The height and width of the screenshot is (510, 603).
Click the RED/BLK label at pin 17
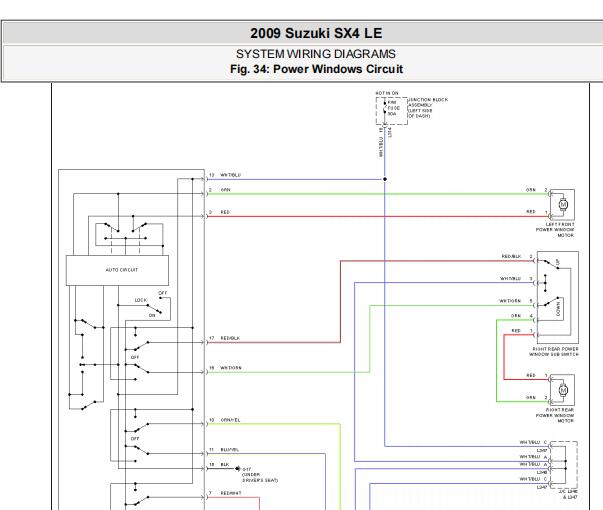click(x=230, y=338)
